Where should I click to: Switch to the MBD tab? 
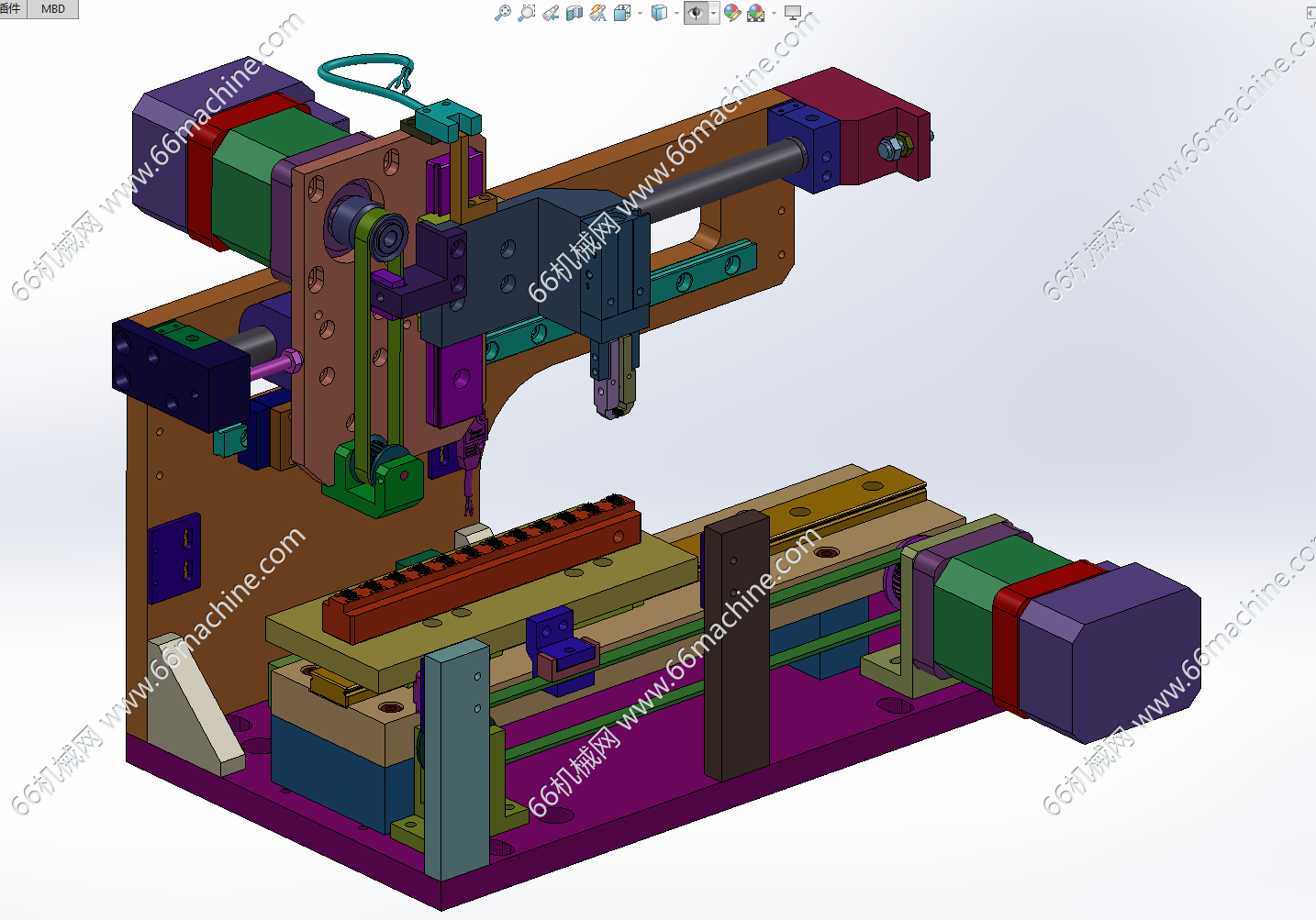pyautogui.click(x=53, y=8)
